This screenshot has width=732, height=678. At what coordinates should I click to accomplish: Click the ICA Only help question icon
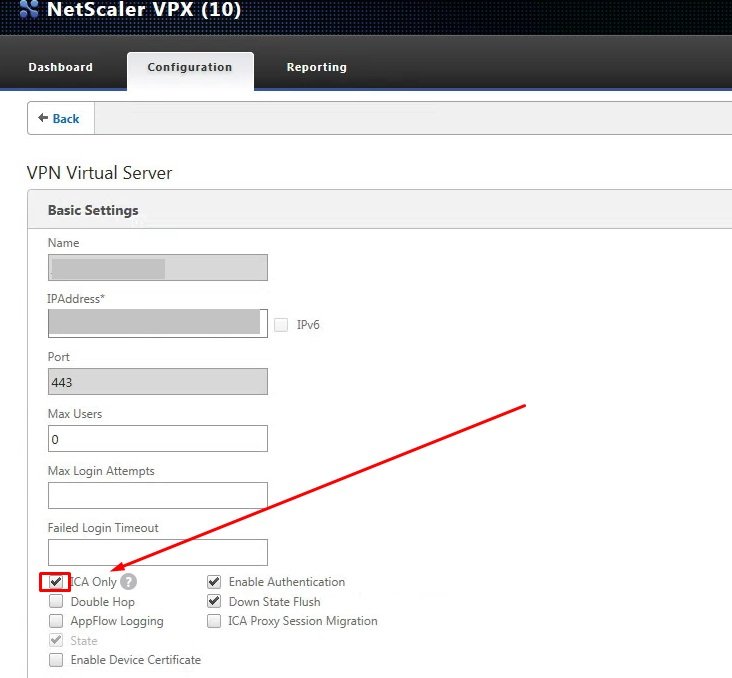click(129, 582)
